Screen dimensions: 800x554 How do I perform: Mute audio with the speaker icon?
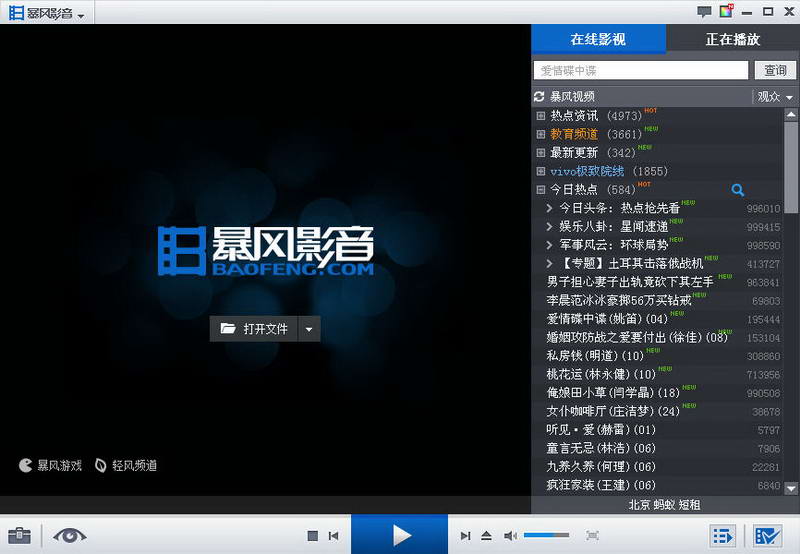[510, 536]
